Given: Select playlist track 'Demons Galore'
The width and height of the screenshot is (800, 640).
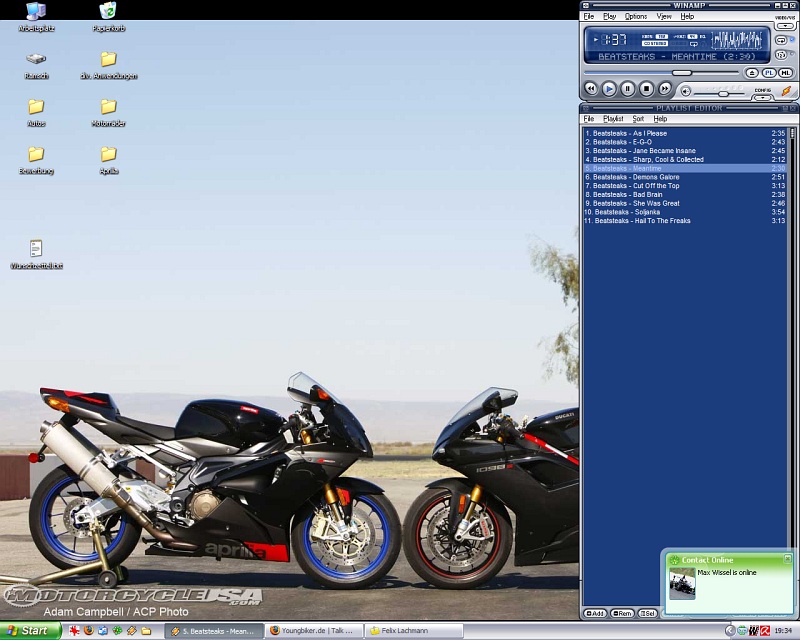Looking at the screenshot, I should click(x=685, y=177).
